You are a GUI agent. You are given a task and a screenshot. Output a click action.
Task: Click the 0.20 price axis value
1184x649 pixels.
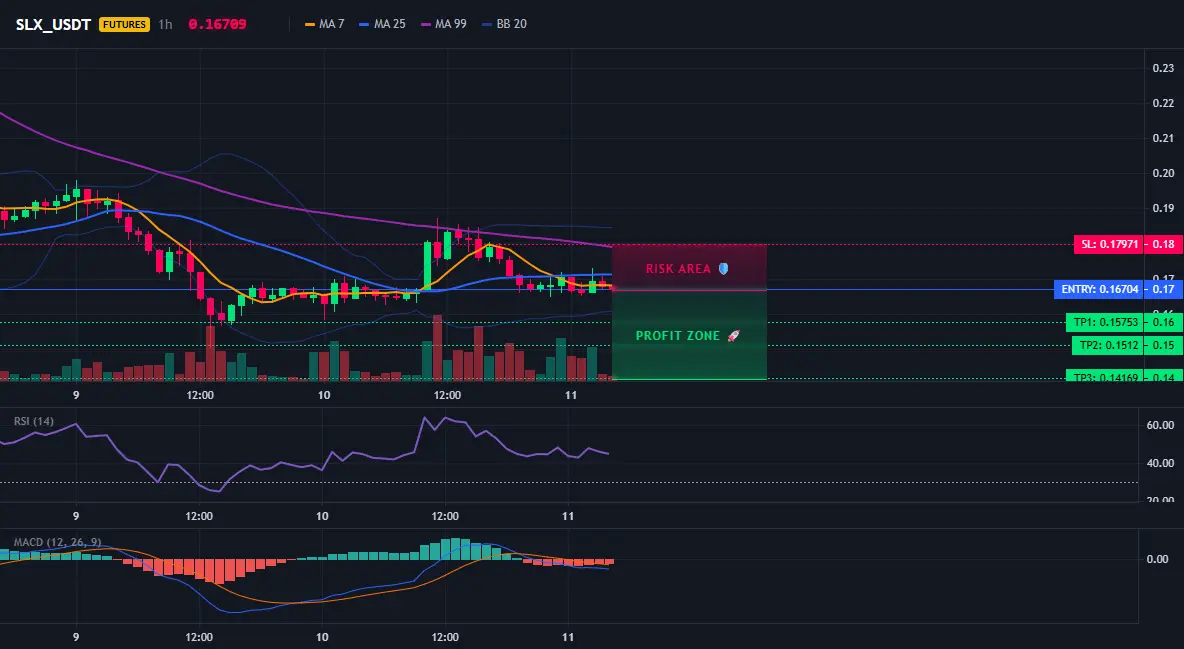click(1164, 173)
